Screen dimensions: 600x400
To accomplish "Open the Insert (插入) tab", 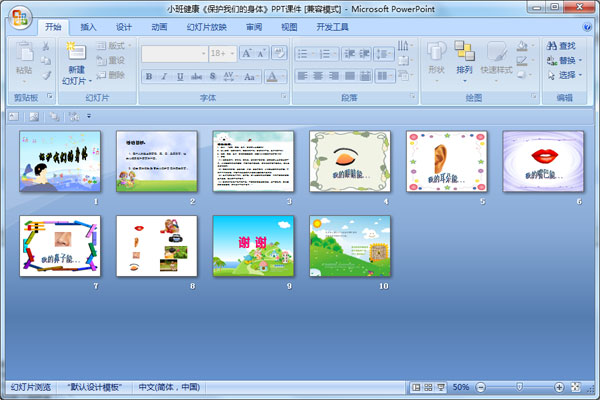I will tap(89, 27).
